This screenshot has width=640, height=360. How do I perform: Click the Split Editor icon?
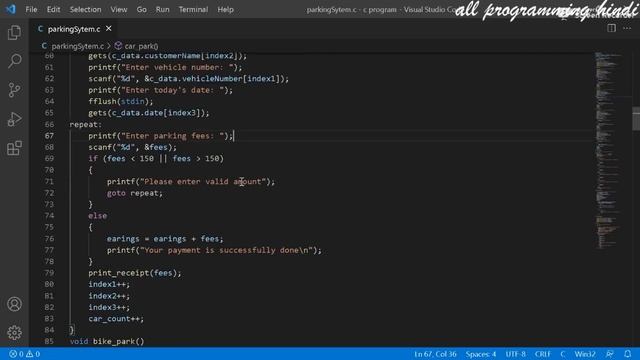click(611, 28)
